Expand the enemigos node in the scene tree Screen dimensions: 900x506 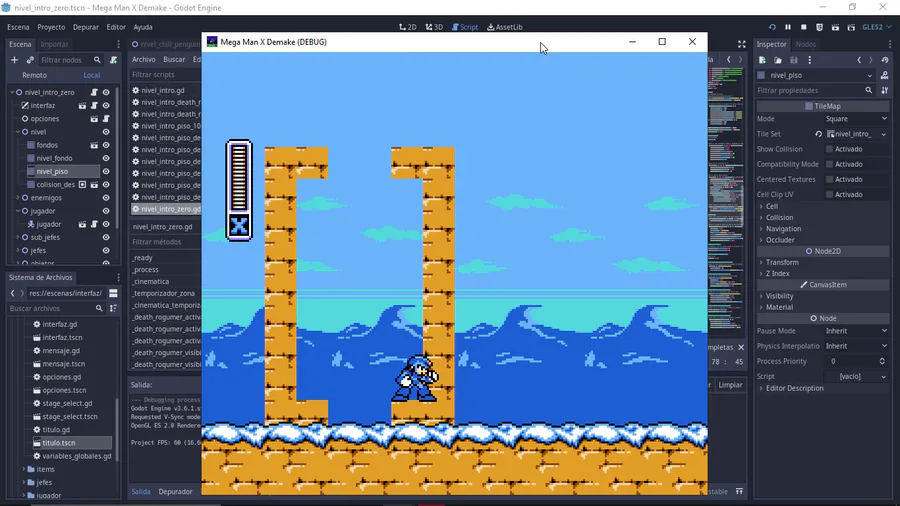pyautogui.click(x=18, y=198)
